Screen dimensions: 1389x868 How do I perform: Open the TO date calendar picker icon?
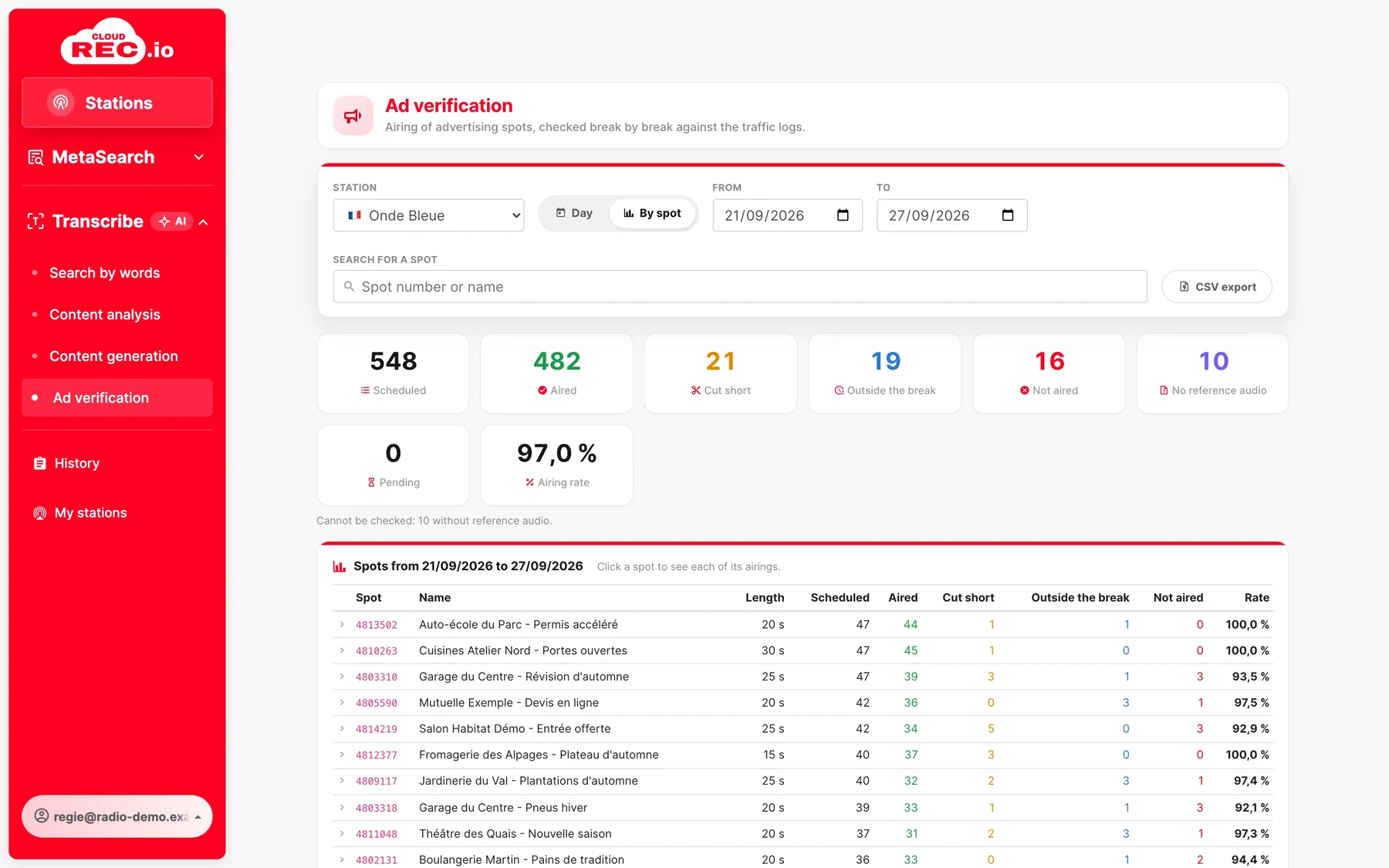point(1007,215)
